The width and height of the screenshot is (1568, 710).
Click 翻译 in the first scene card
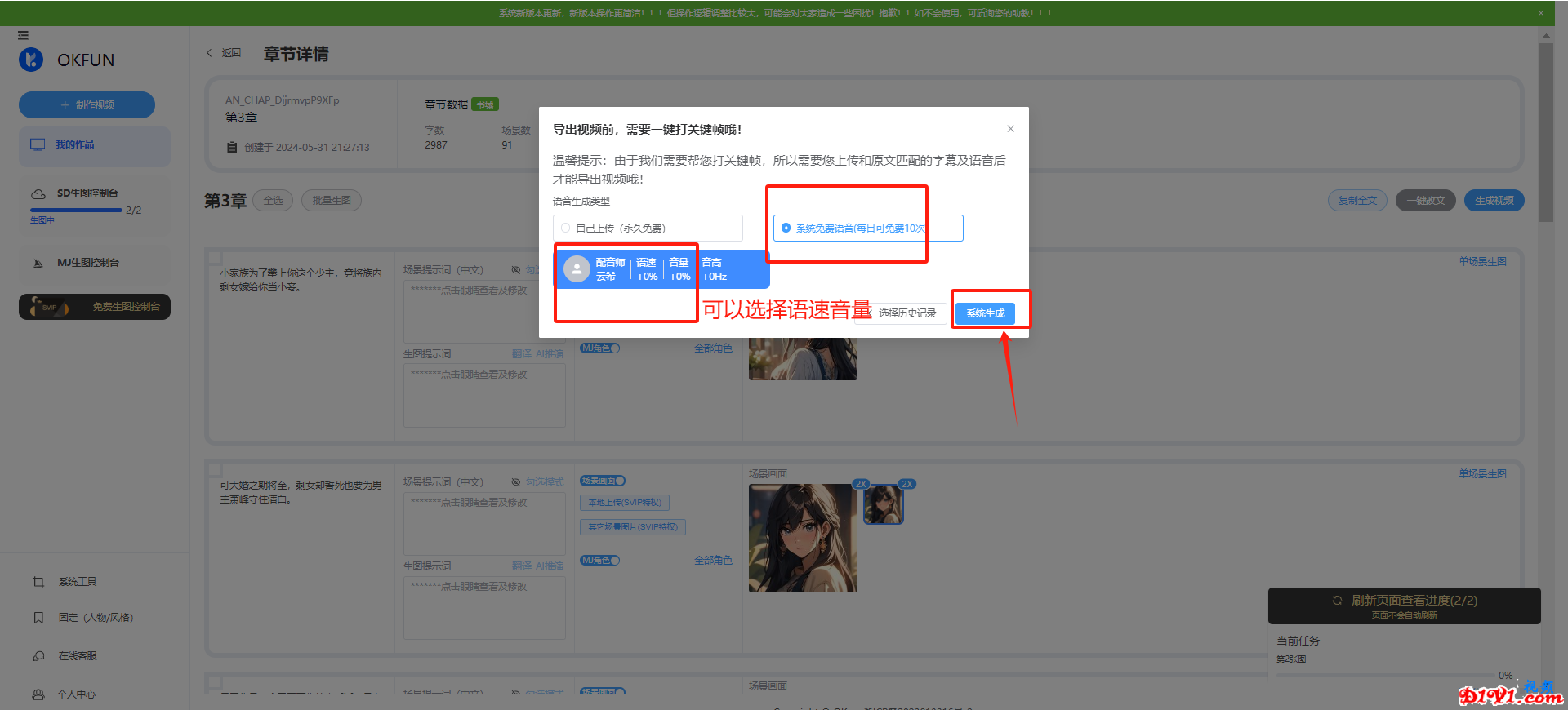522,354
